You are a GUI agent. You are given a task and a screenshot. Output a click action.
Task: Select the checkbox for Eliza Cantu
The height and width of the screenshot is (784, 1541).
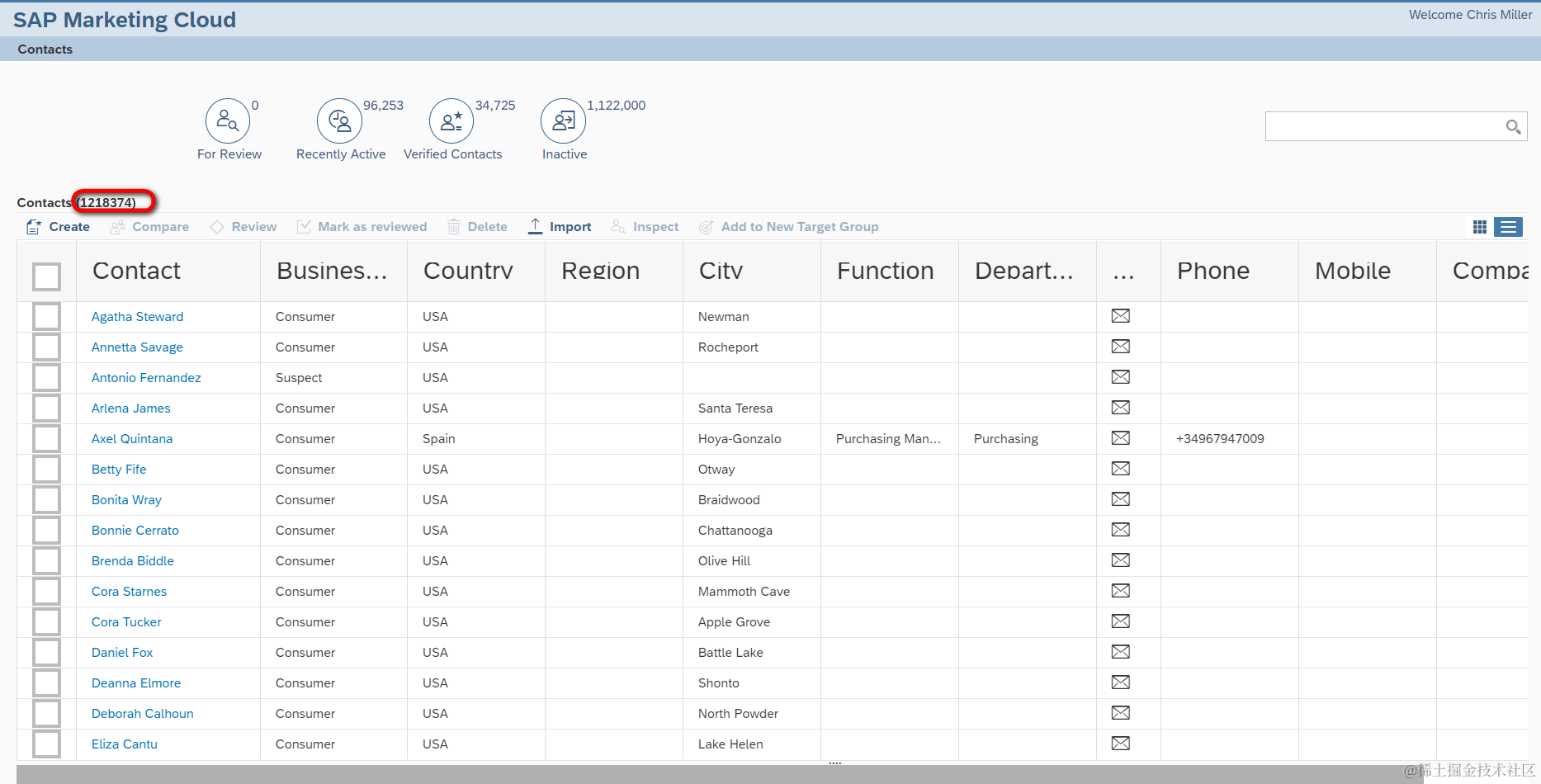(46, 744)
